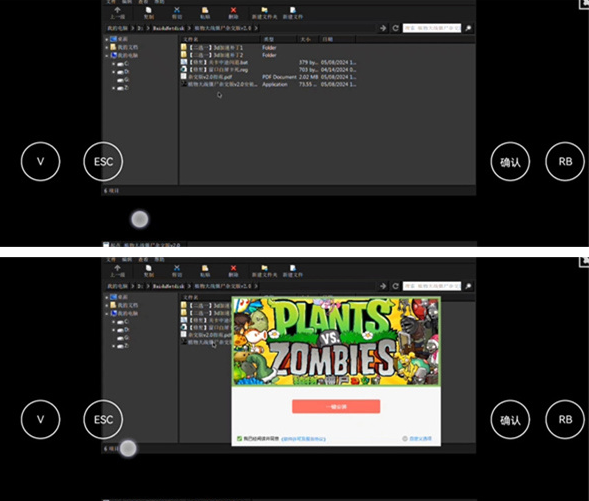Click BaiduNetdisk breadcrumb, frame without installer
The width and height of the screenshot is (589, 501).
168,28
